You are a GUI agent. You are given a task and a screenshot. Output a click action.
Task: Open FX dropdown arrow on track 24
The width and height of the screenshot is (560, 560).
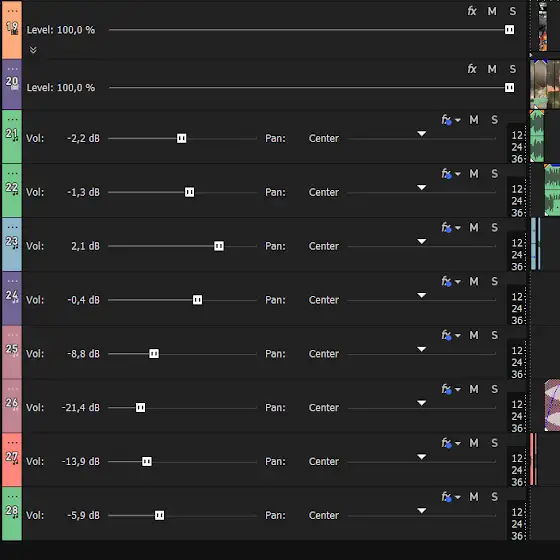(x=458, y=282)
